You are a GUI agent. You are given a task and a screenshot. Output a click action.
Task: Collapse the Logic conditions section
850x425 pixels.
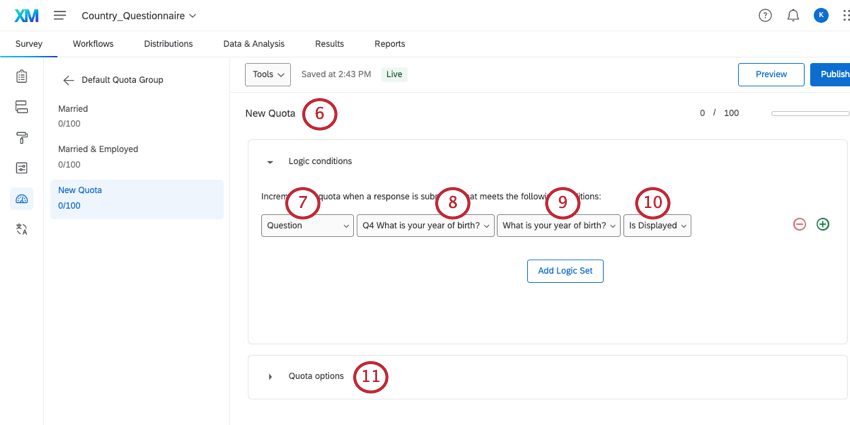(270, 161)
